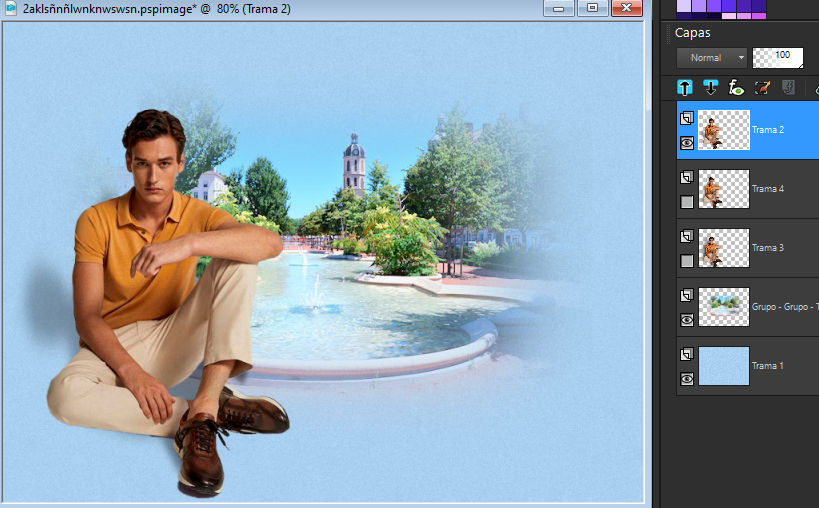Click the layer opacity field showing 100
The height and width of the screenshot is (508, 819).
779,58
